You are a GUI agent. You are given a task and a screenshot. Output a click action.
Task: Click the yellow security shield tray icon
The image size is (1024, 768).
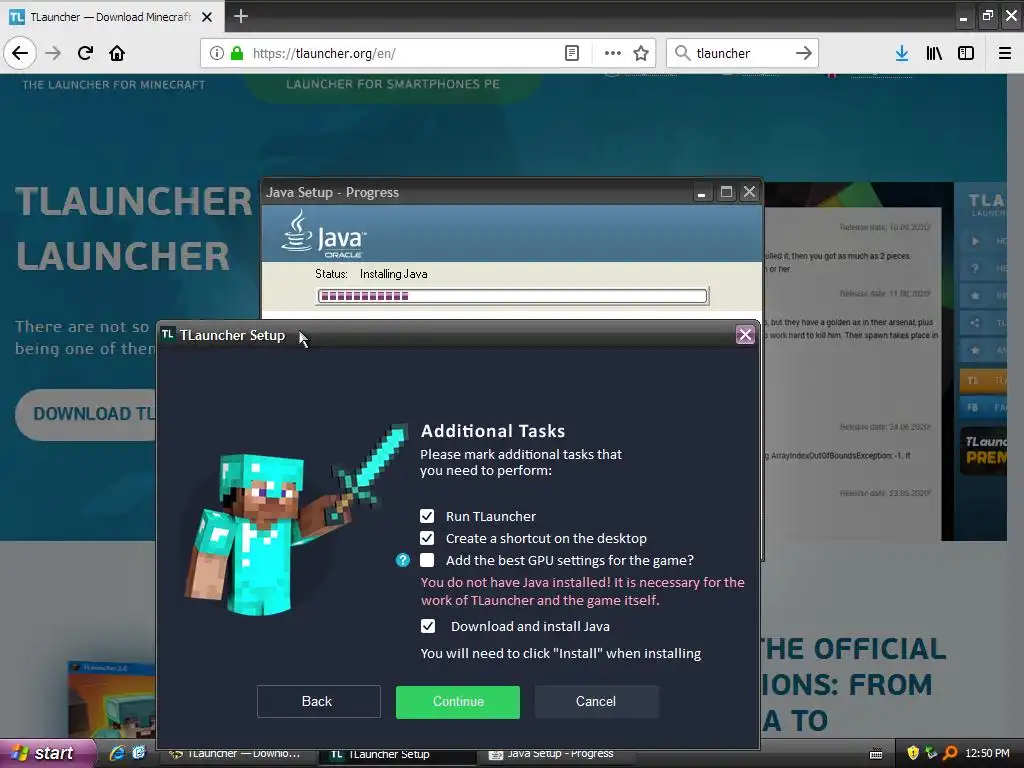913,753
